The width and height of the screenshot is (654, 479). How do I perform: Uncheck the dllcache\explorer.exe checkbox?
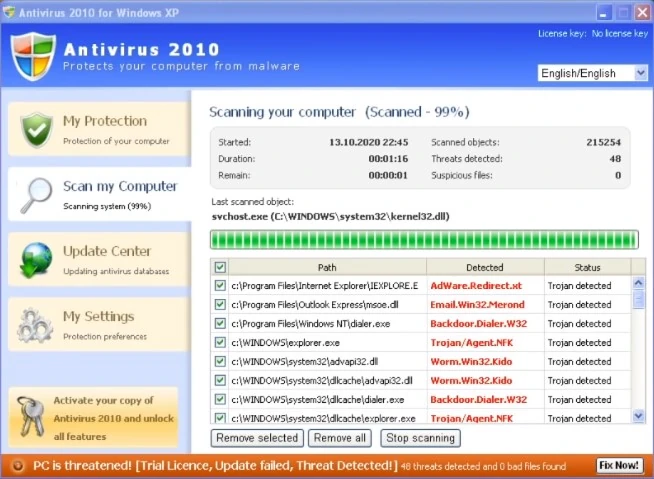(220, 418)
